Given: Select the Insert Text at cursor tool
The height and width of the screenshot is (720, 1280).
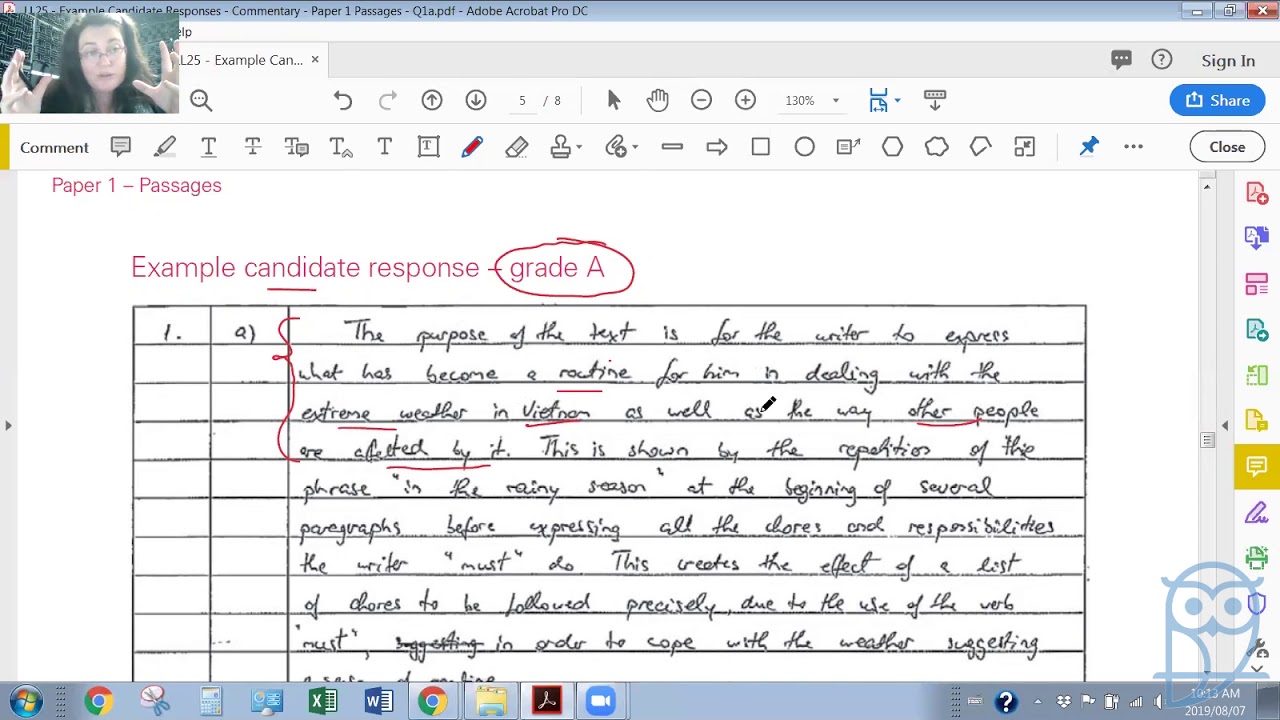Looking at the screenshot, I should tap(341, 147).
